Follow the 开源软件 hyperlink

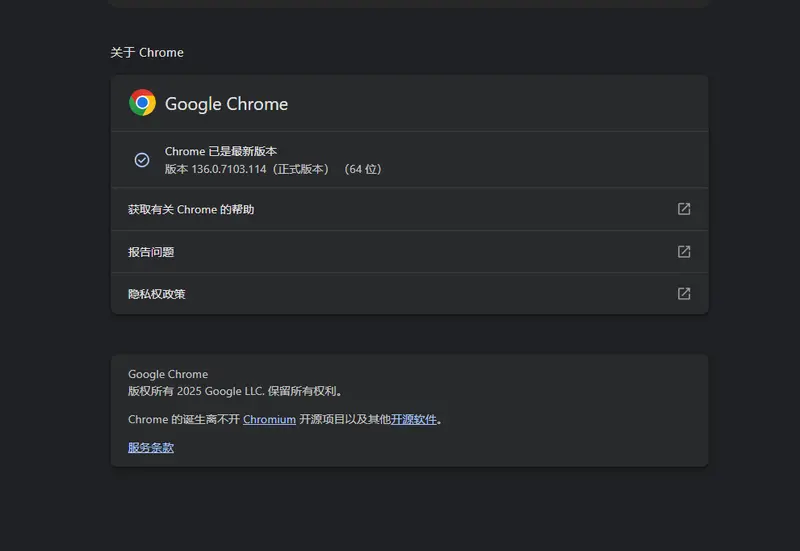click(x=414, y=419)
